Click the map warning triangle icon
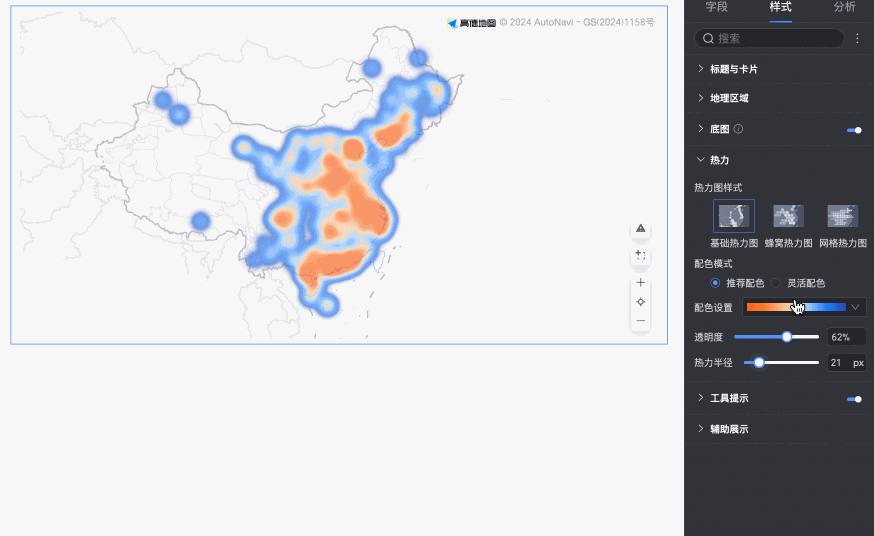This screenshot has height=536, width=874. click(640, 228)
